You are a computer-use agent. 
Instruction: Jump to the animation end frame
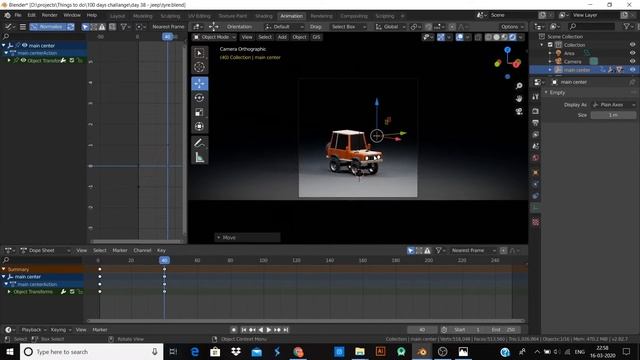coord(286,330)
